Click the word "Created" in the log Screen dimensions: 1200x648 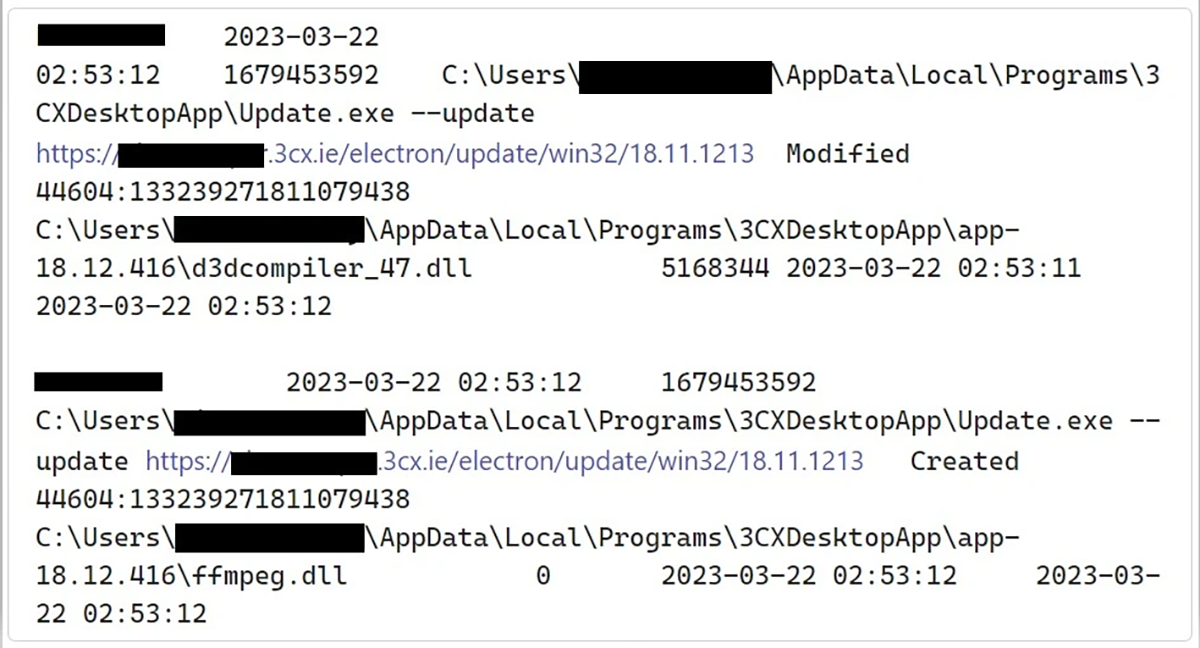[964, 462]
